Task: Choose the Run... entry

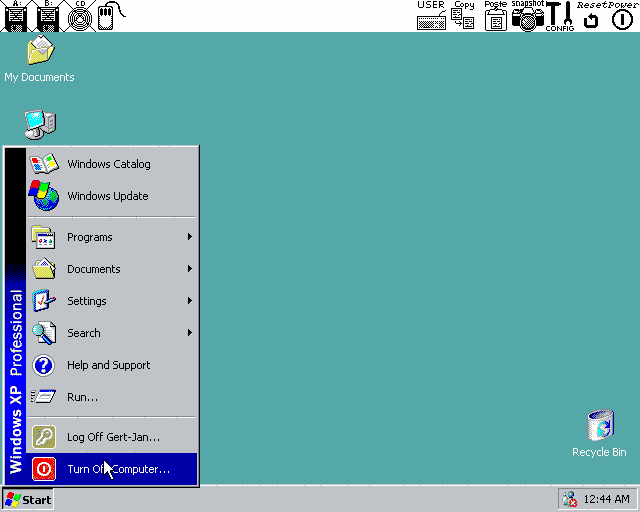Action: coord(112,396)
